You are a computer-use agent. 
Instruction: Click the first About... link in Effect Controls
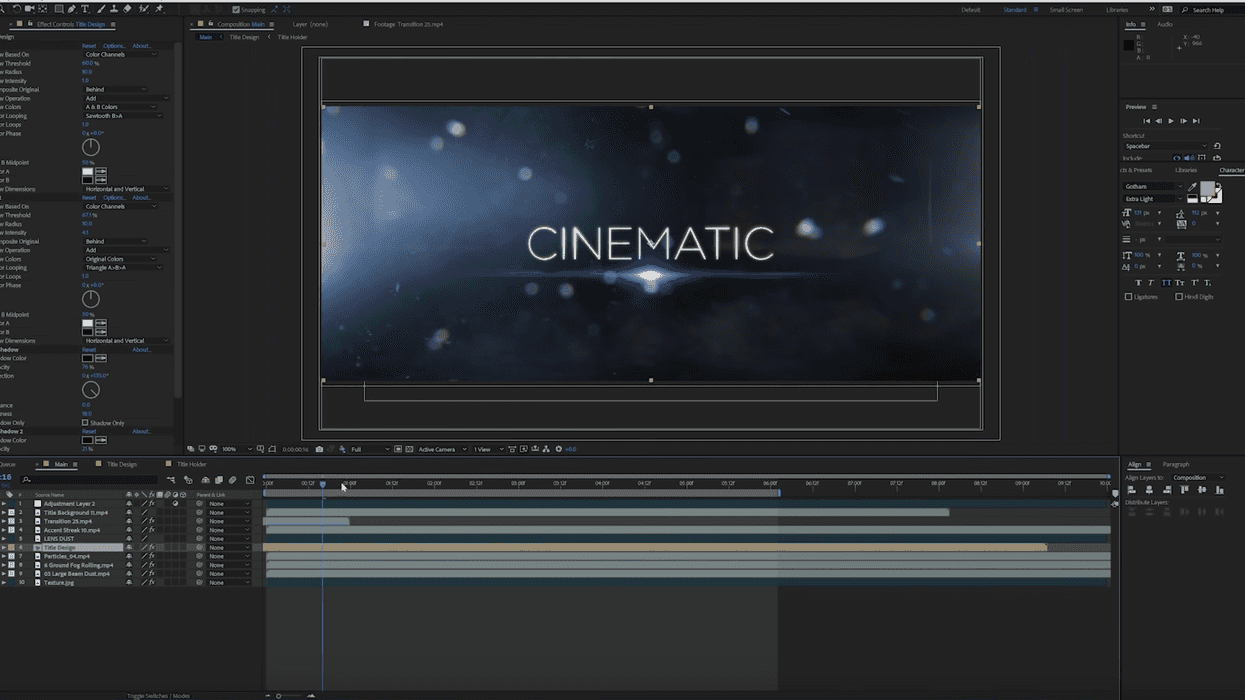tap(141, 46)
